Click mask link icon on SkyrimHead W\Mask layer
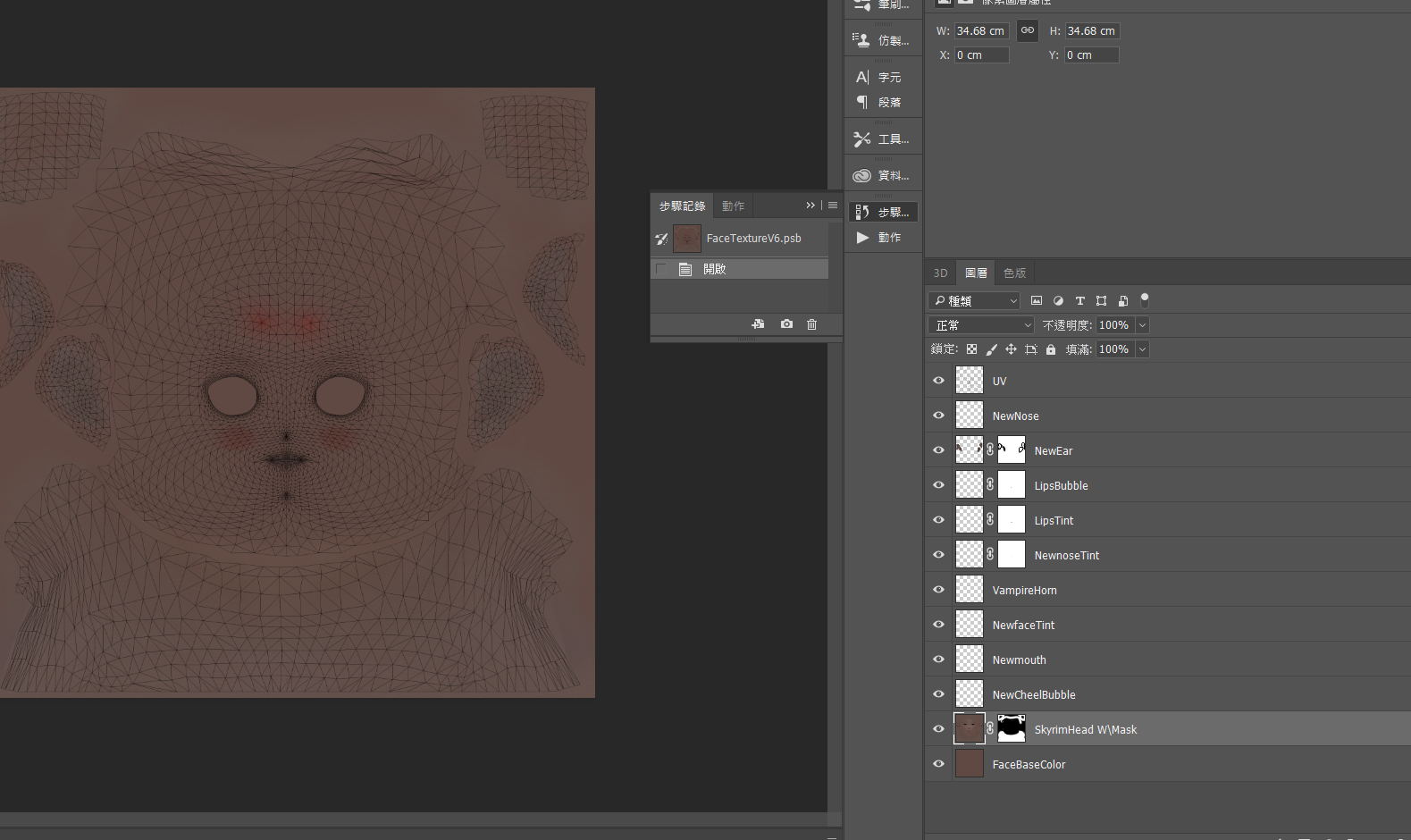1411x840 pixels. 990,729
